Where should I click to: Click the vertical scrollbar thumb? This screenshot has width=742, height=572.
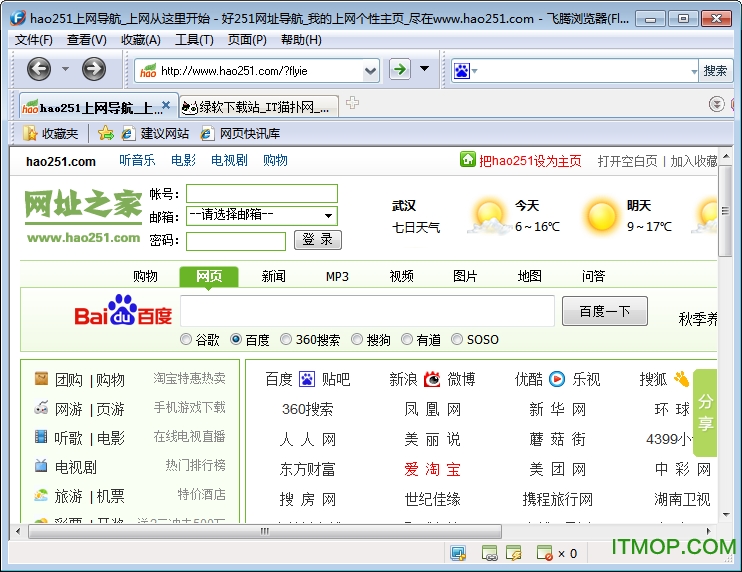724,211
